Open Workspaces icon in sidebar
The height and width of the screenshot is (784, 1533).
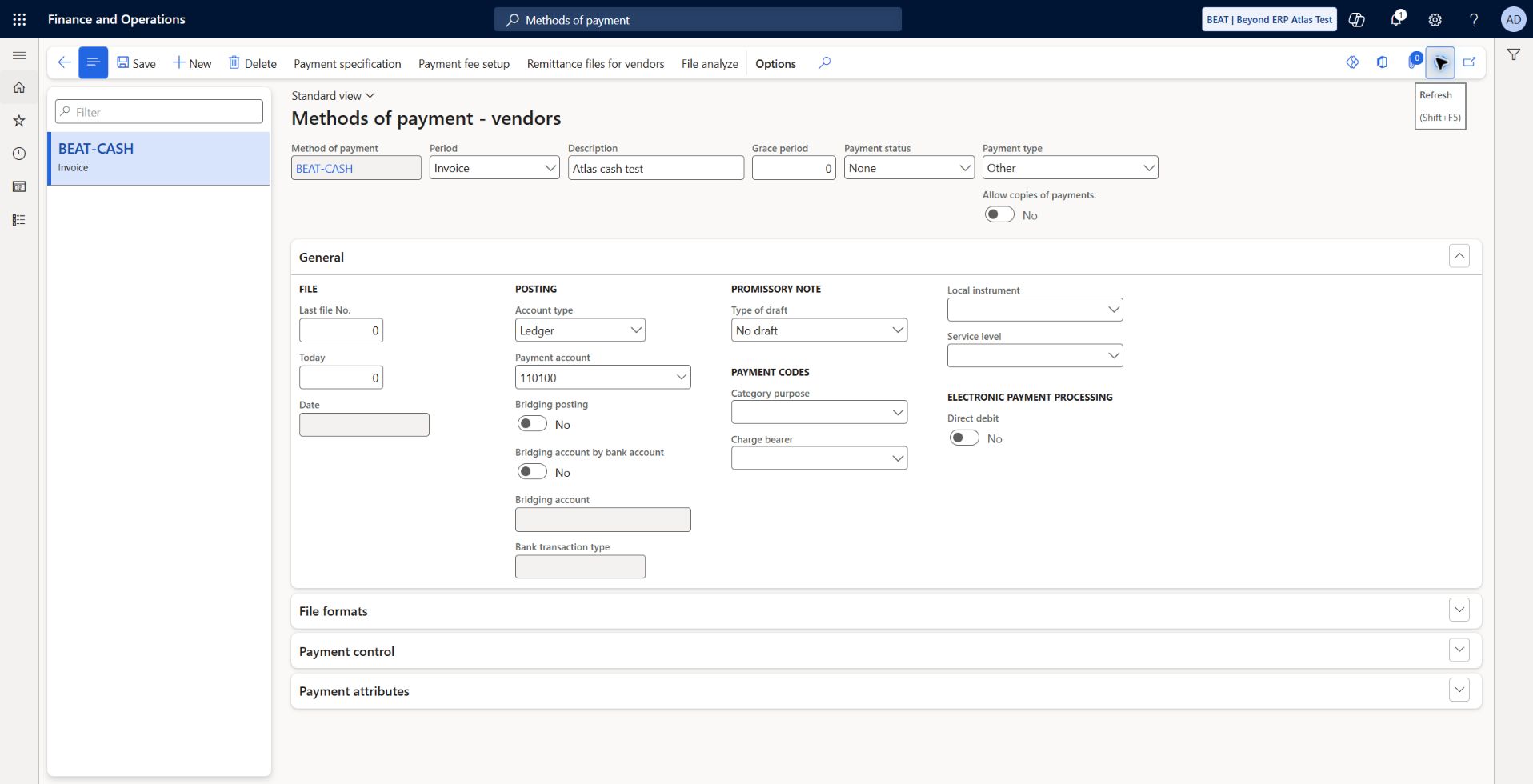click(19, 186)
